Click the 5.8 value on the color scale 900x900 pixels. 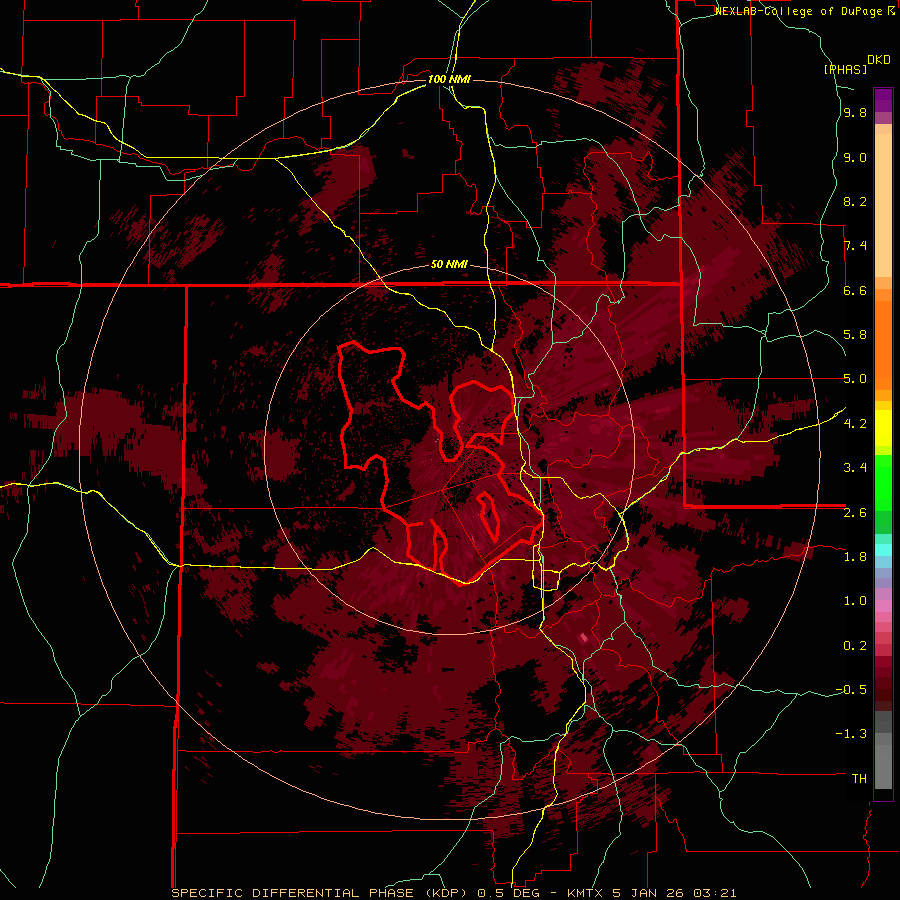click(x=855, y=335)
